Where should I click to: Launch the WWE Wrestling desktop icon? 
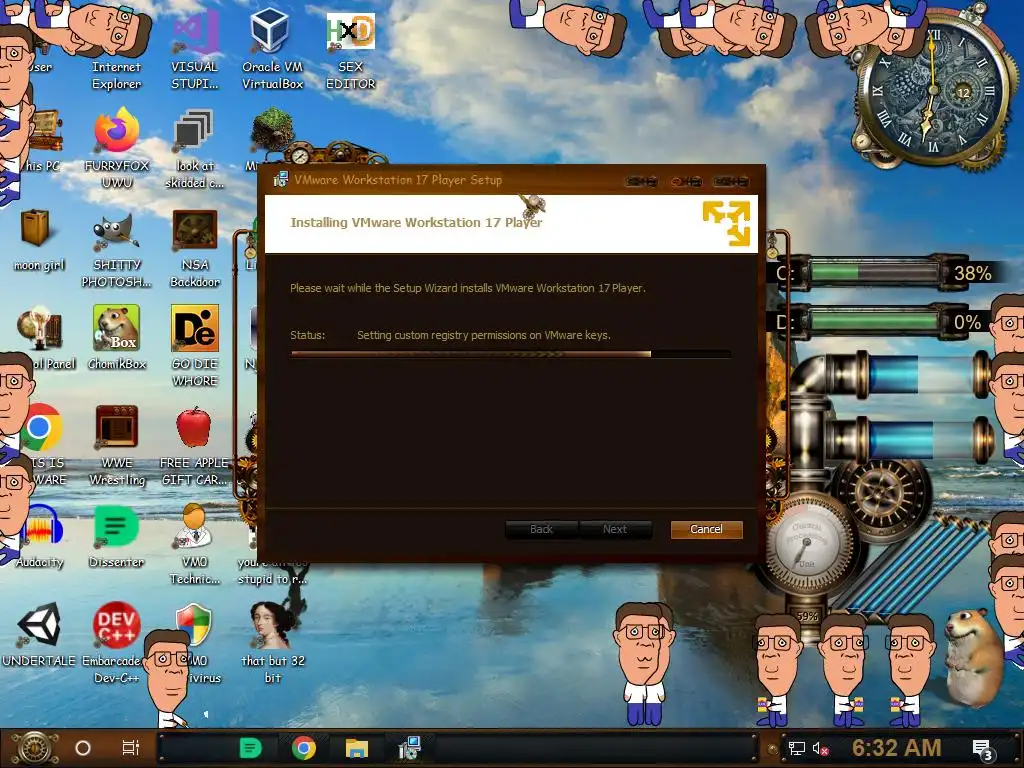coord(116,445)
